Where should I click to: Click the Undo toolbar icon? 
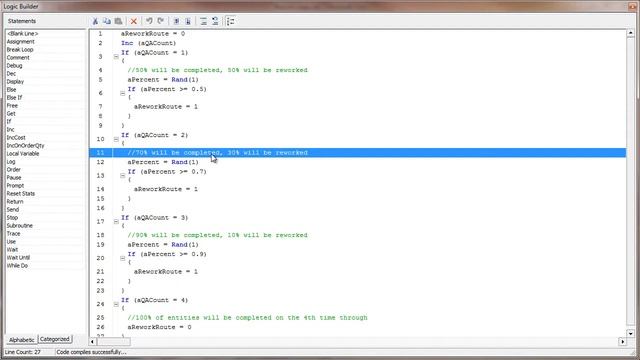tap(149, 21)
